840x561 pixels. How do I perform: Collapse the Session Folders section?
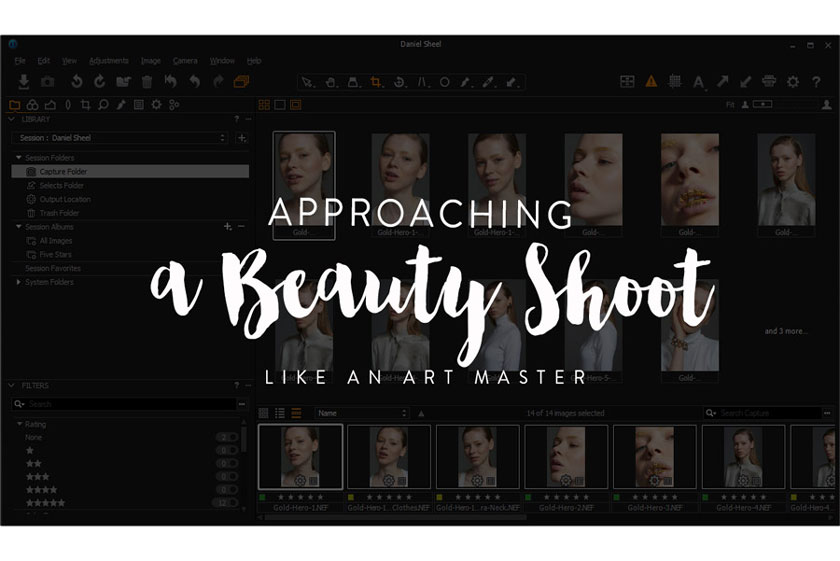tap(18, 158)
